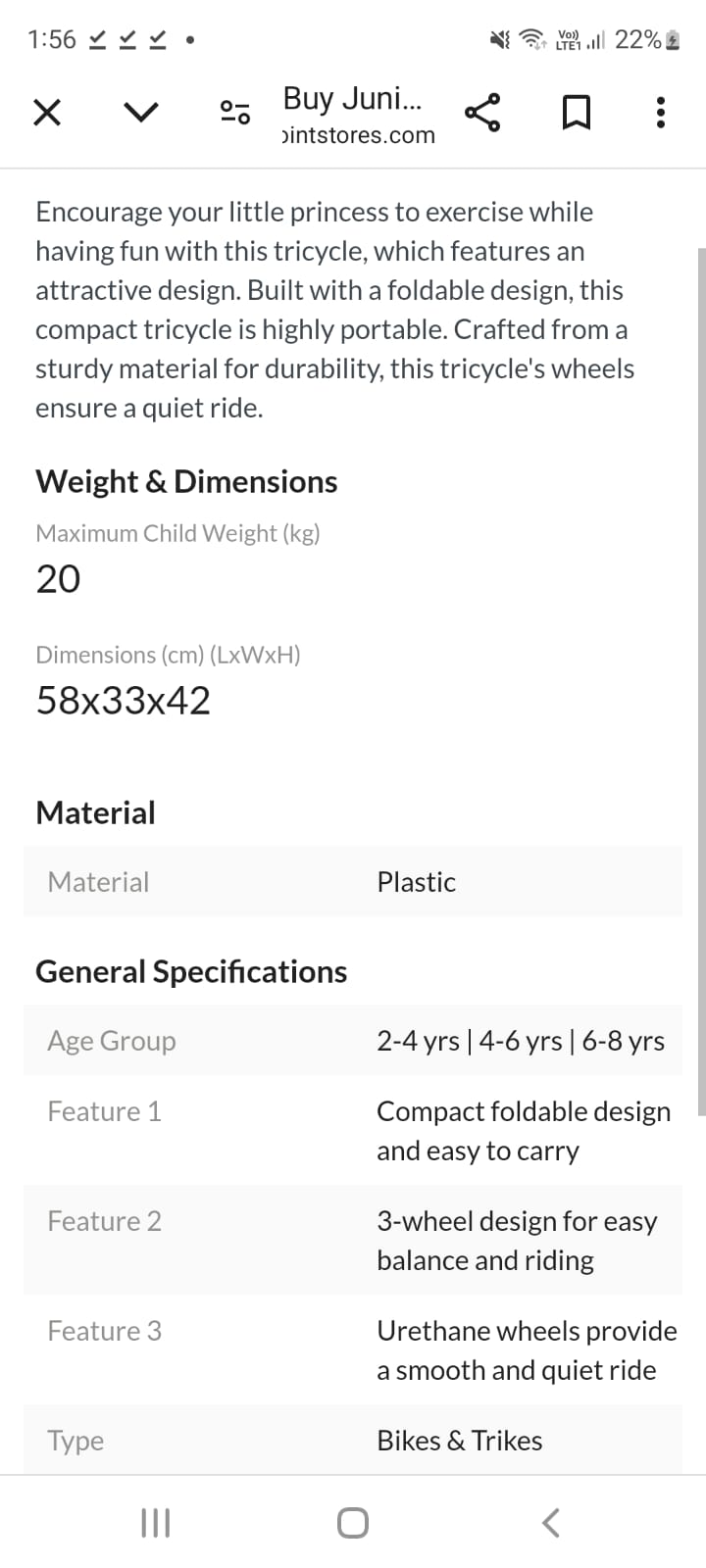Tap the pintstores.com URL text
Viewport: 706px width, 1568px height.
(x=358, y=135)
